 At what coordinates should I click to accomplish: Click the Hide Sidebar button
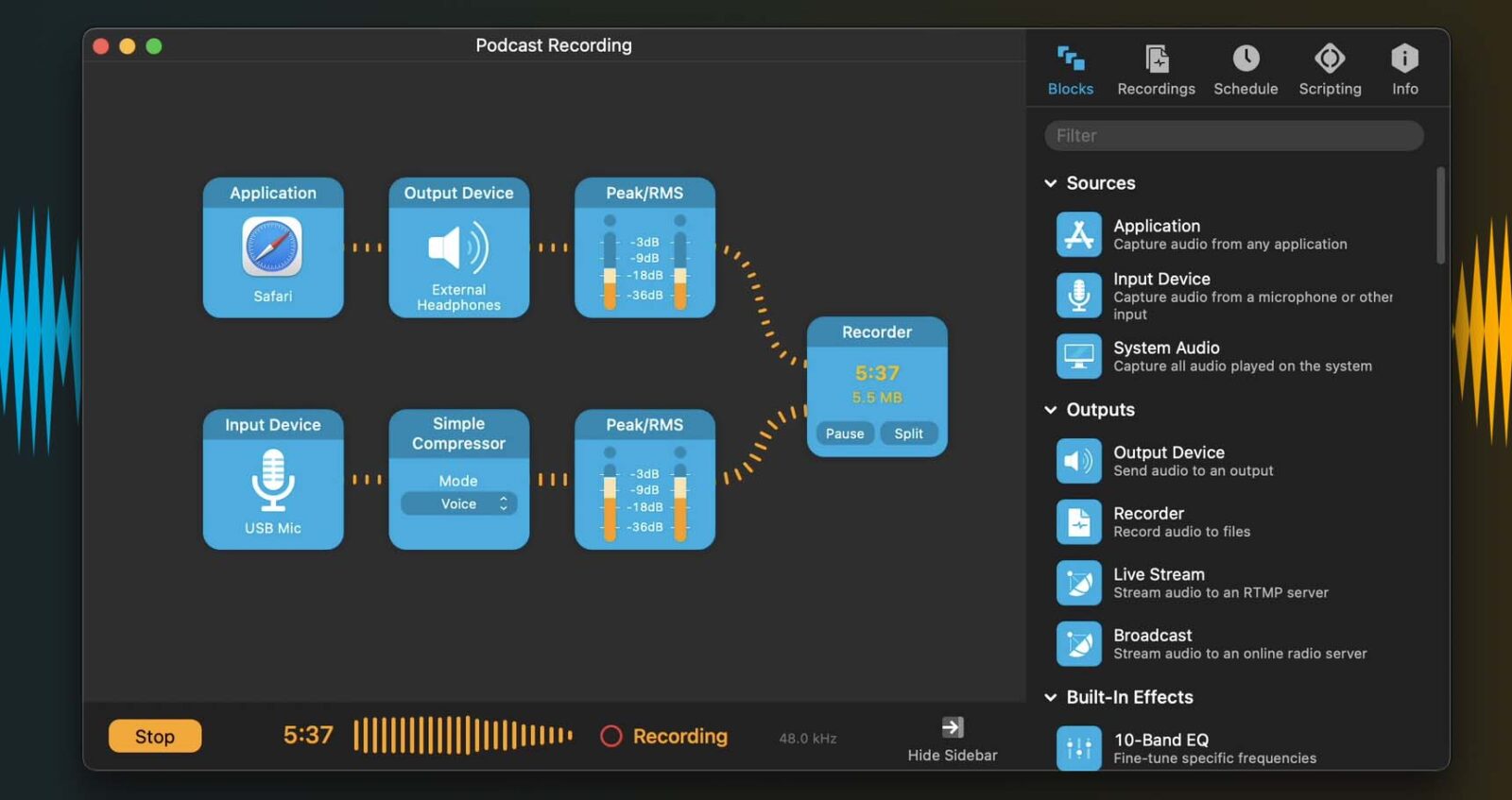click(x=952, y=740)
